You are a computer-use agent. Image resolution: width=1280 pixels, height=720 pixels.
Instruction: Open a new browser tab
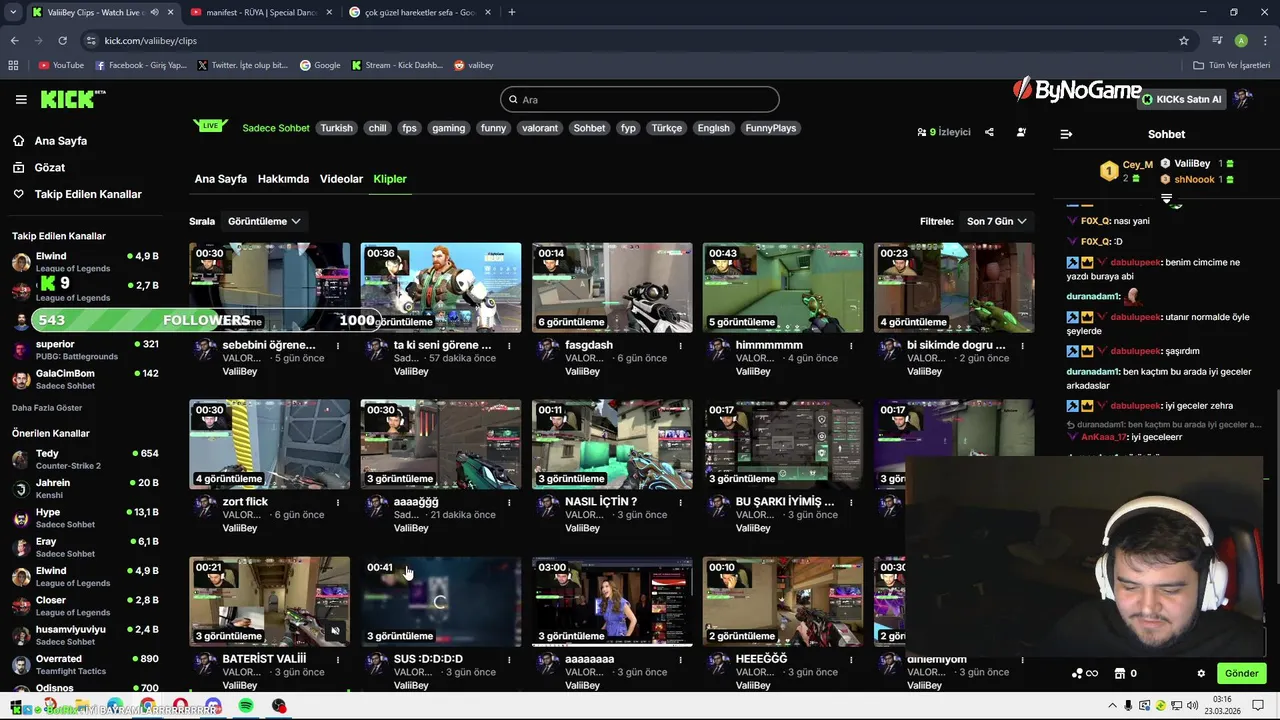pyautogui.click(x=512, y=12)
